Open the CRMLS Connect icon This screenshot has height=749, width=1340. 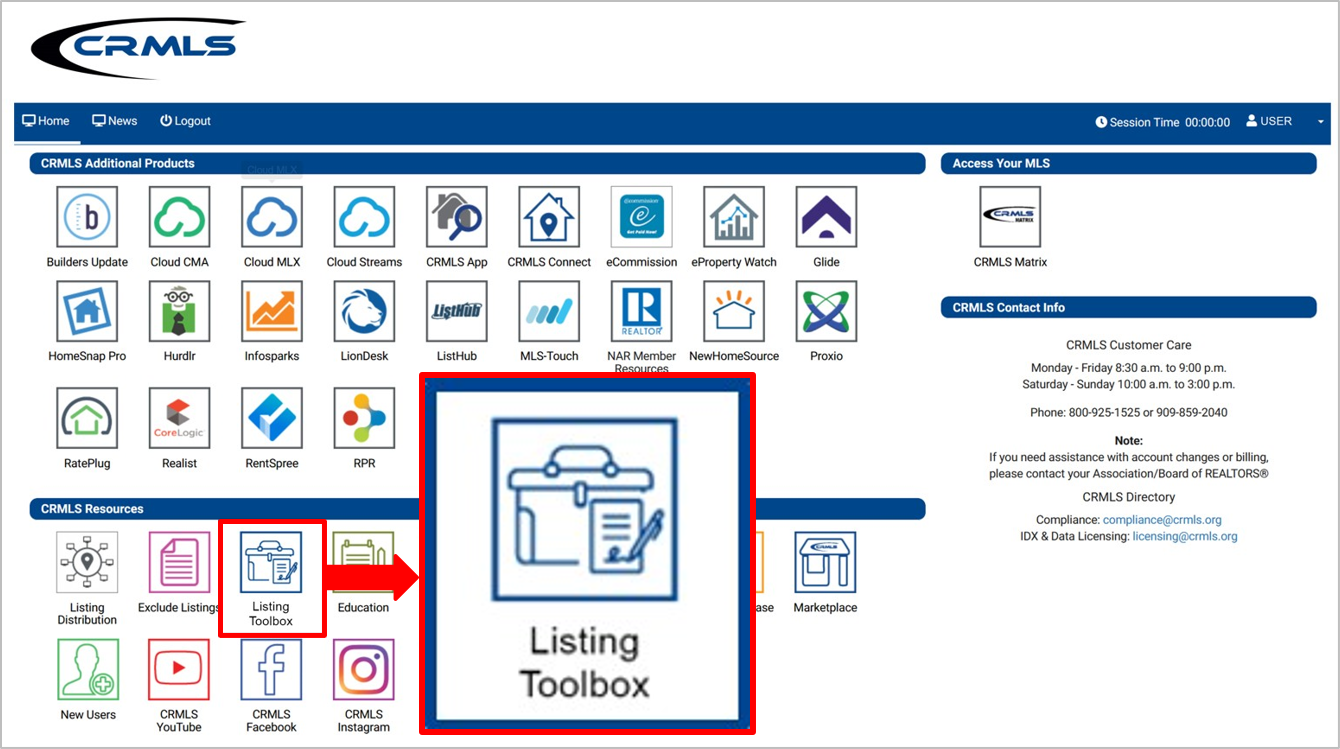549,217
